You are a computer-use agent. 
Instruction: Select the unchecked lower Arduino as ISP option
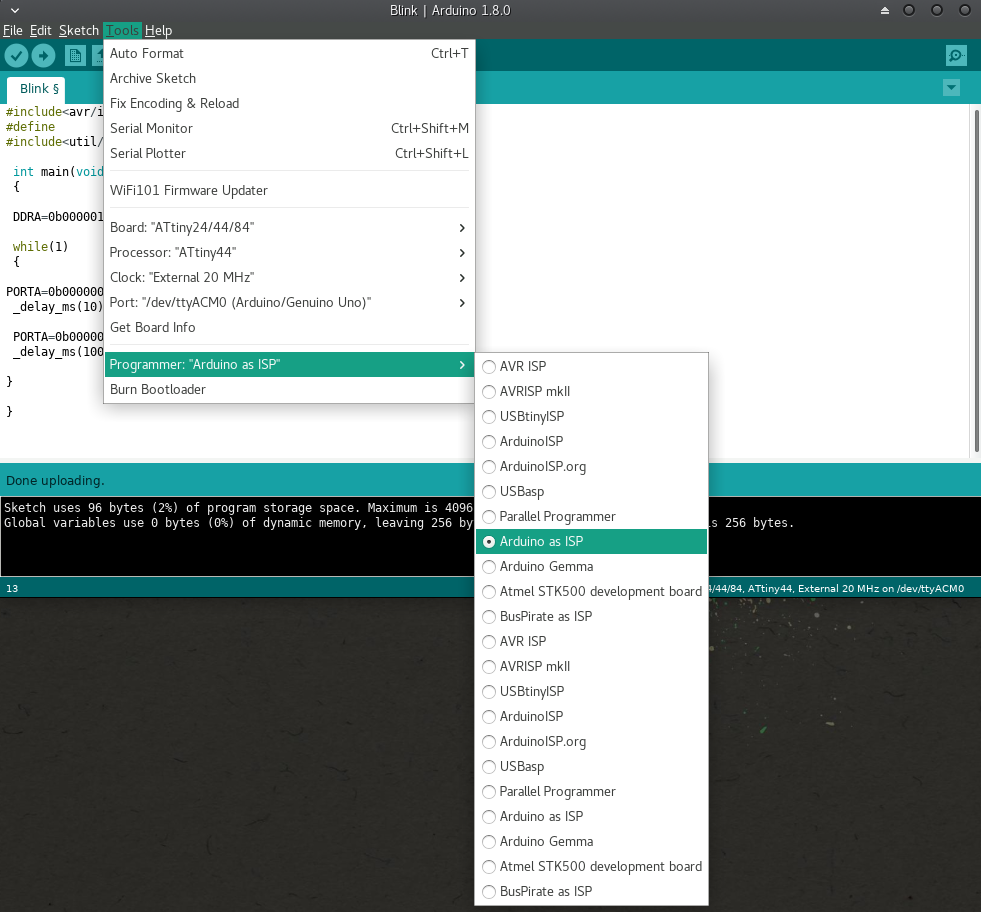click(591, 816)
